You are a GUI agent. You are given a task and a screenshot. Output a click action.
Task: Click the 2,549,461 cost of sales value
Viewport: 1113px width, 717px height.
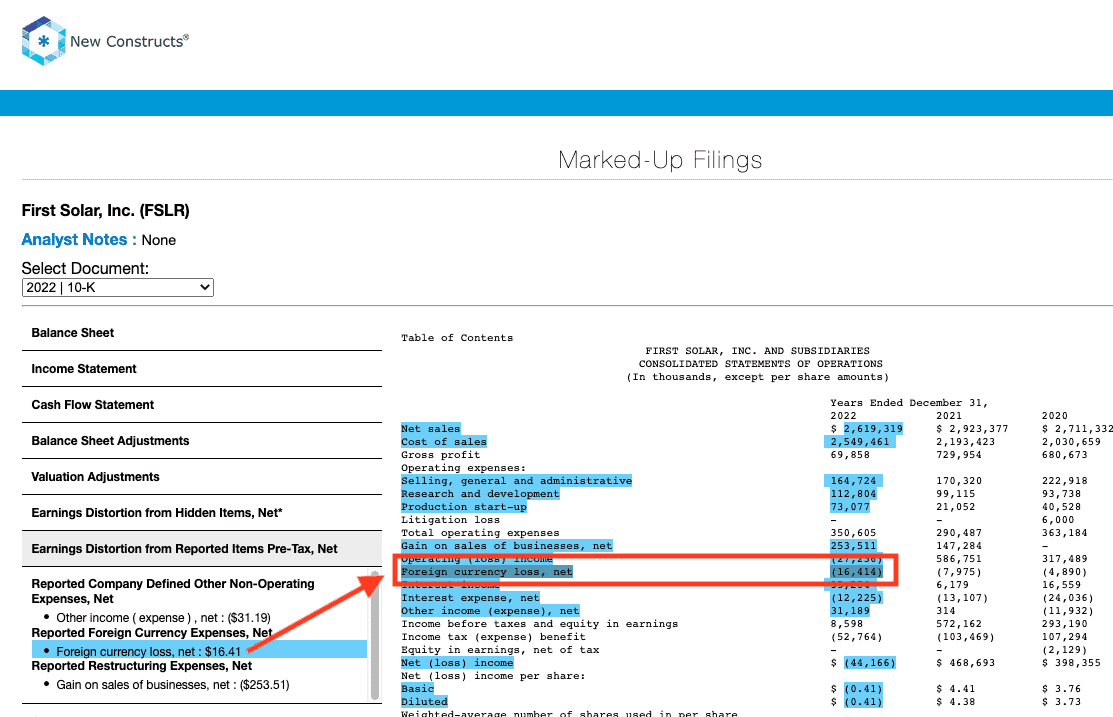pos(860,442)
